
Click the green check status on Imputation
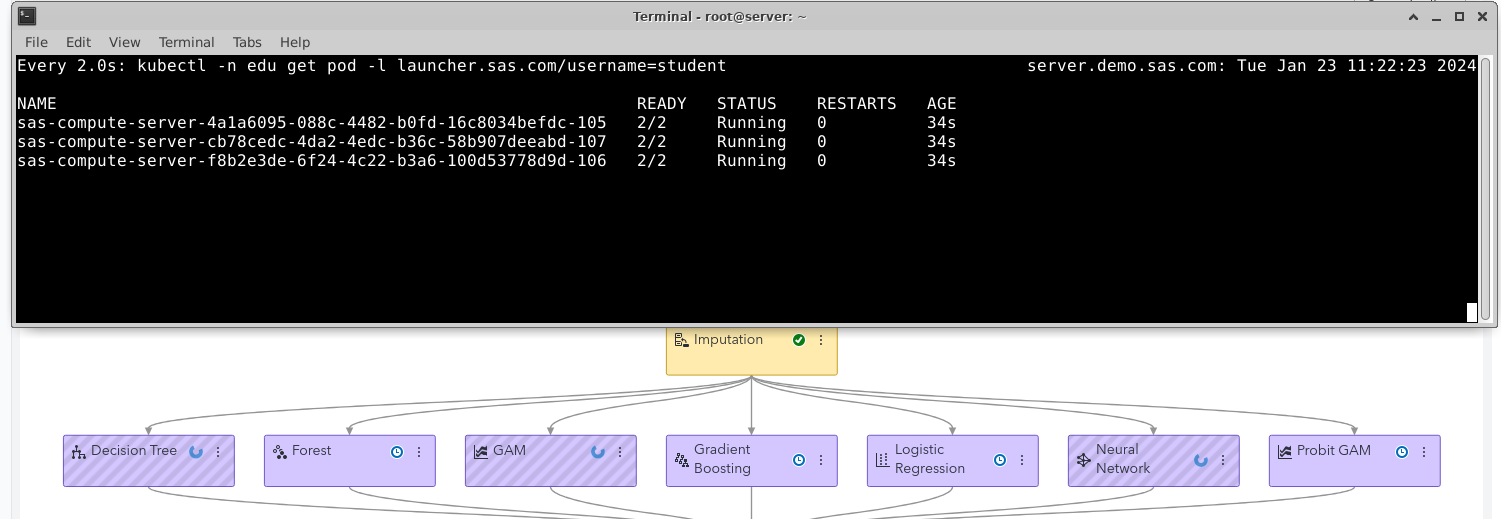(x=798, y=340)
